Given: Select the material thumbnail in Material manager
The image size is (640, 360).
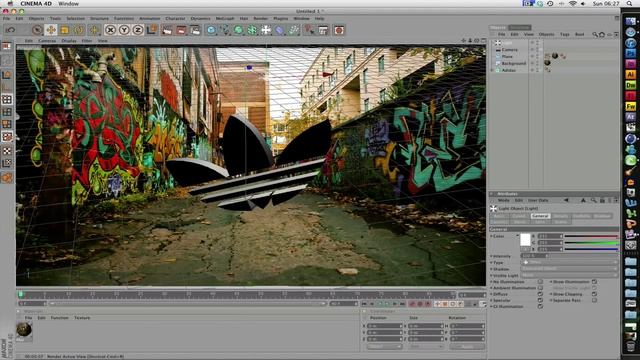Looking at the screenshot, I should tap(24, 329).
